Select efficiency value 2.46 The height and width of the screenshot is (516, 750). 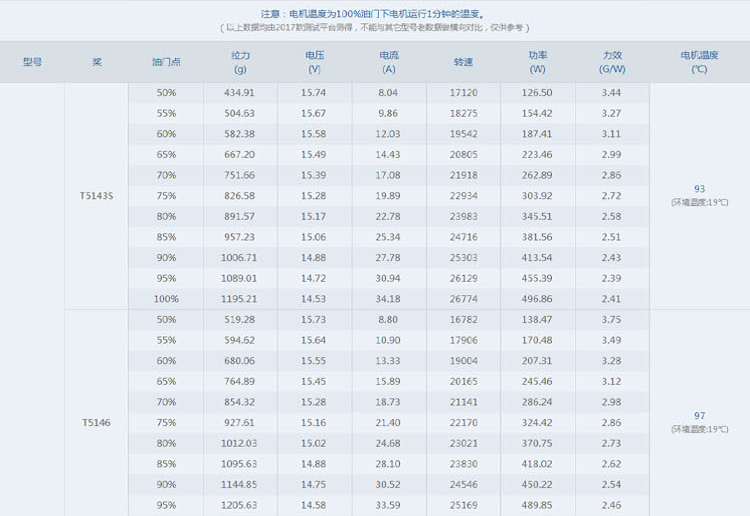tap(611, 505)
